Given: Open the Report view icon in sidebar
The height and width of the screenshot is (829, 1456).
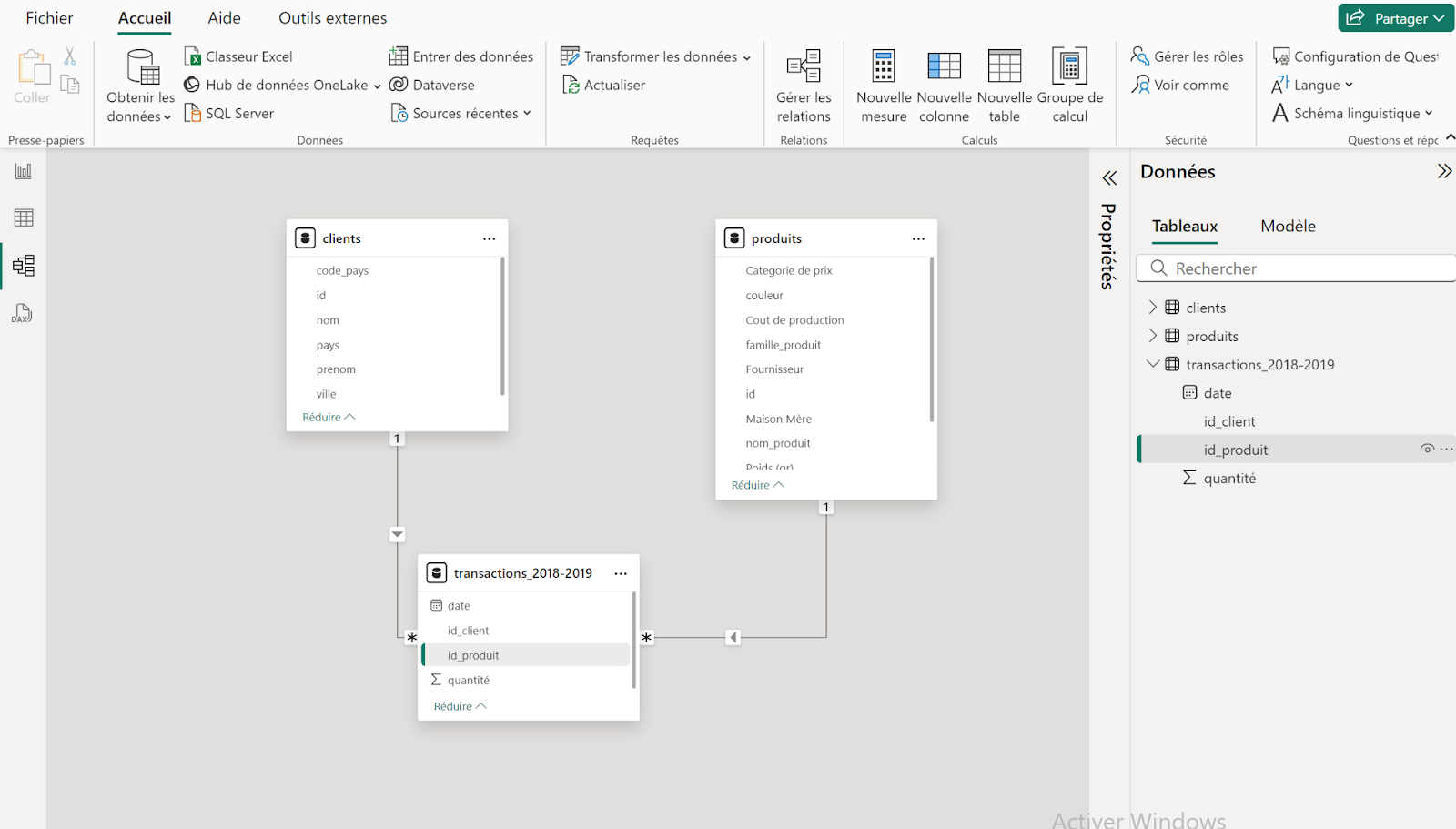Looking at the screenshot, I should point(24,171).
